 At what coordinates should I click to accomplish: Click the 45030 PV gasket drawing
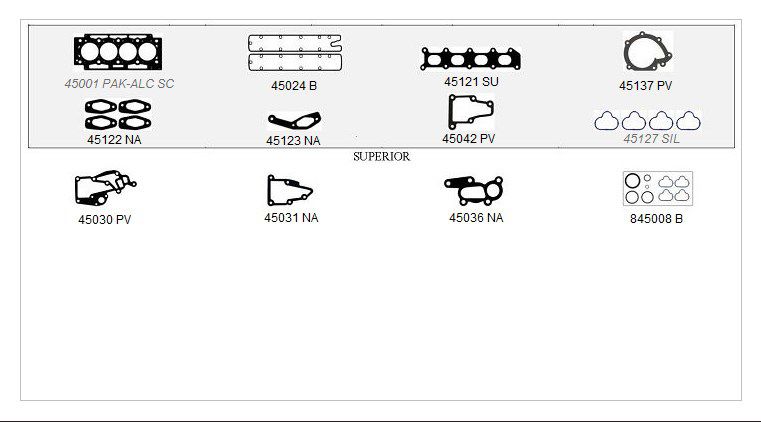click(105, 188)
